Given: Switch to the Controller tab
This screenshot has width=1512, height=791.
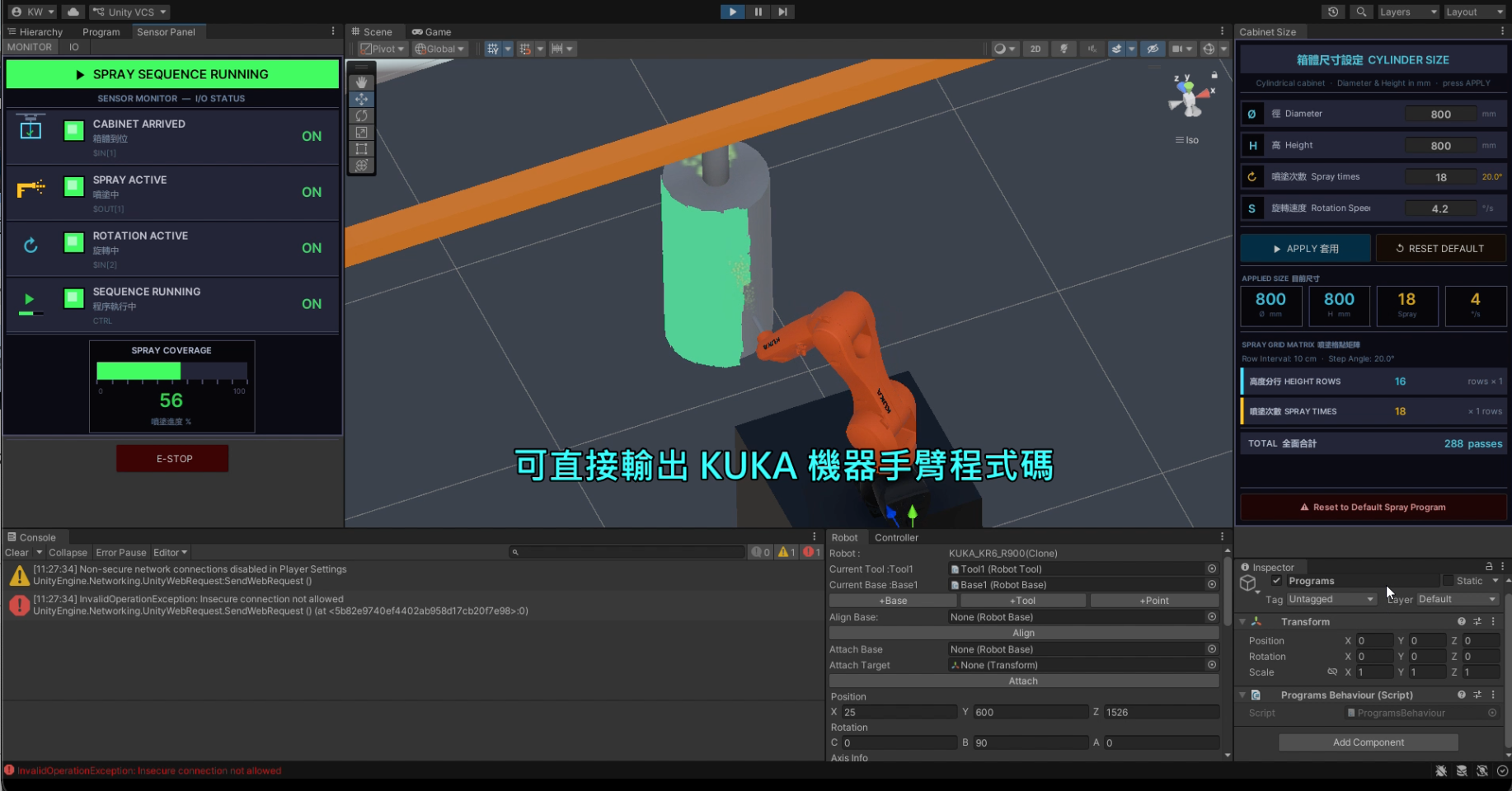Looking at the screenshot, I should 896,538.
